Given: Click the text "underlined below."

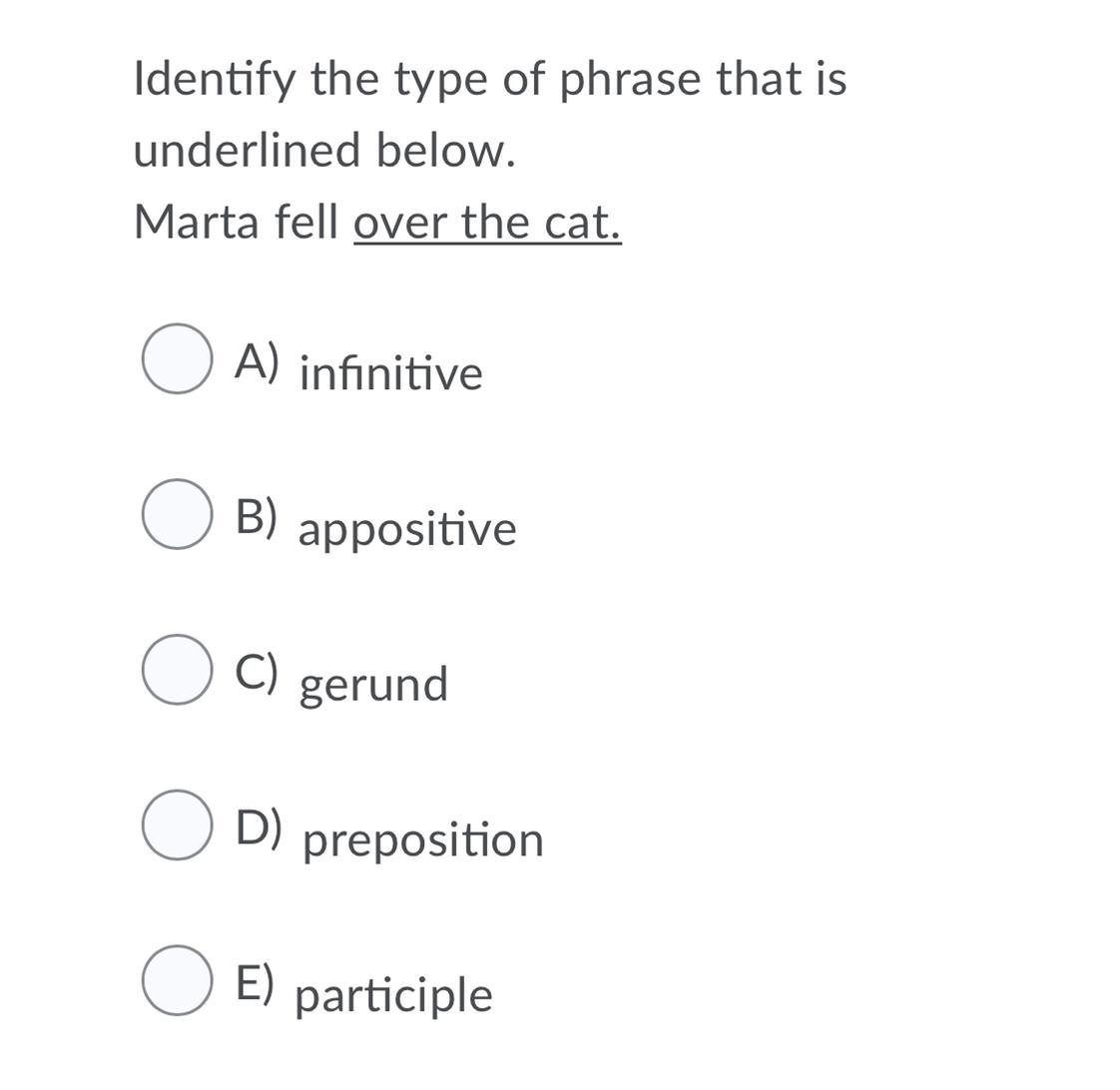Looking at the screenshot, I should click(324, 151).
